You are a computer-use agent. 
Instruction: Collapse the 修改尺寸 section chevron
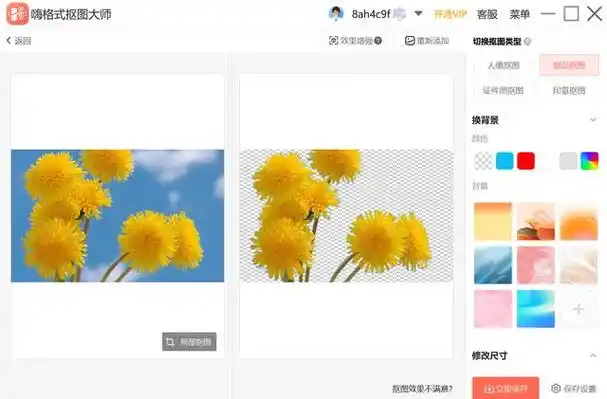pyautogui.click(x=593, y=355)
